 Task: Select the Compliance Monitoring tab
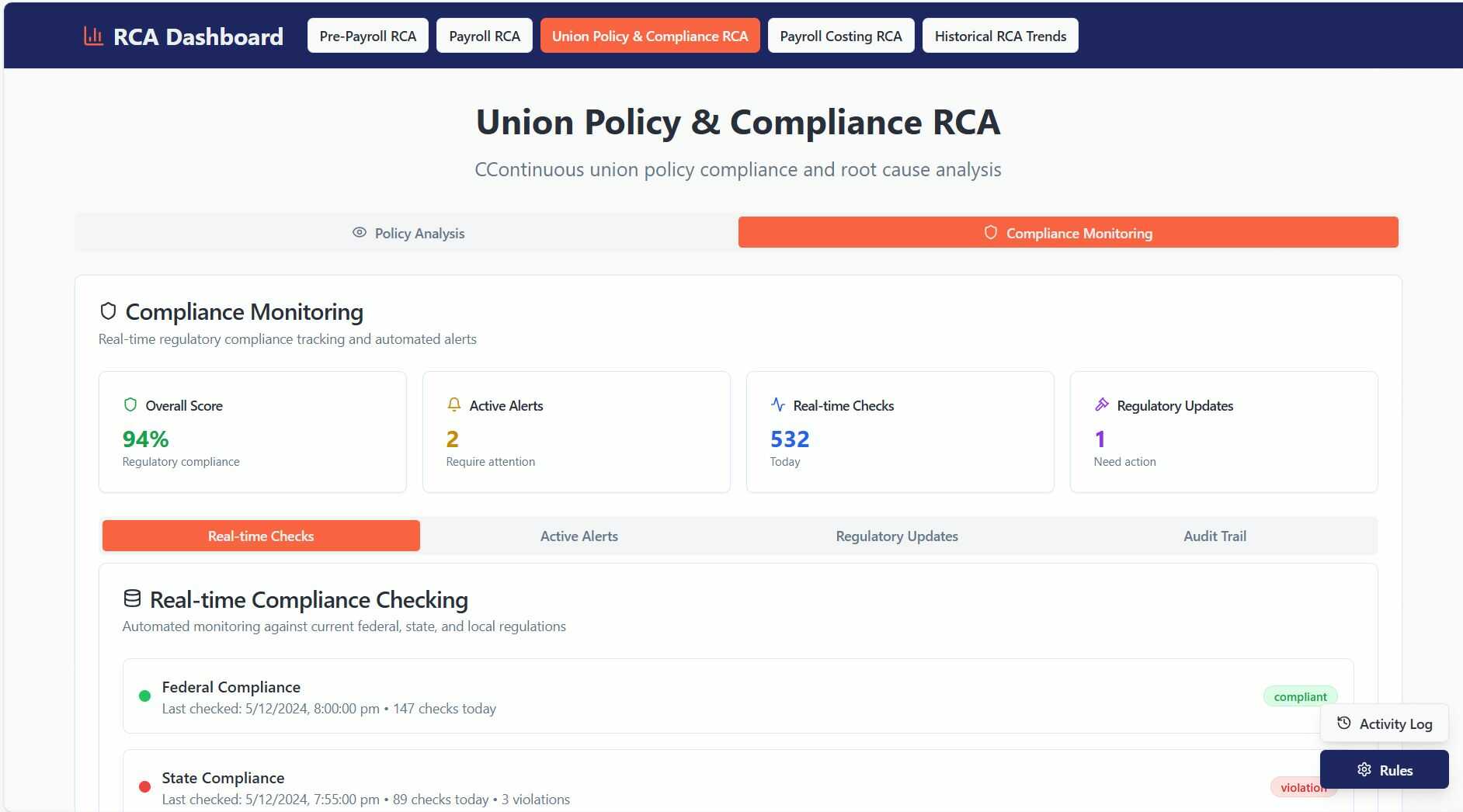(x=1068, y=233)
